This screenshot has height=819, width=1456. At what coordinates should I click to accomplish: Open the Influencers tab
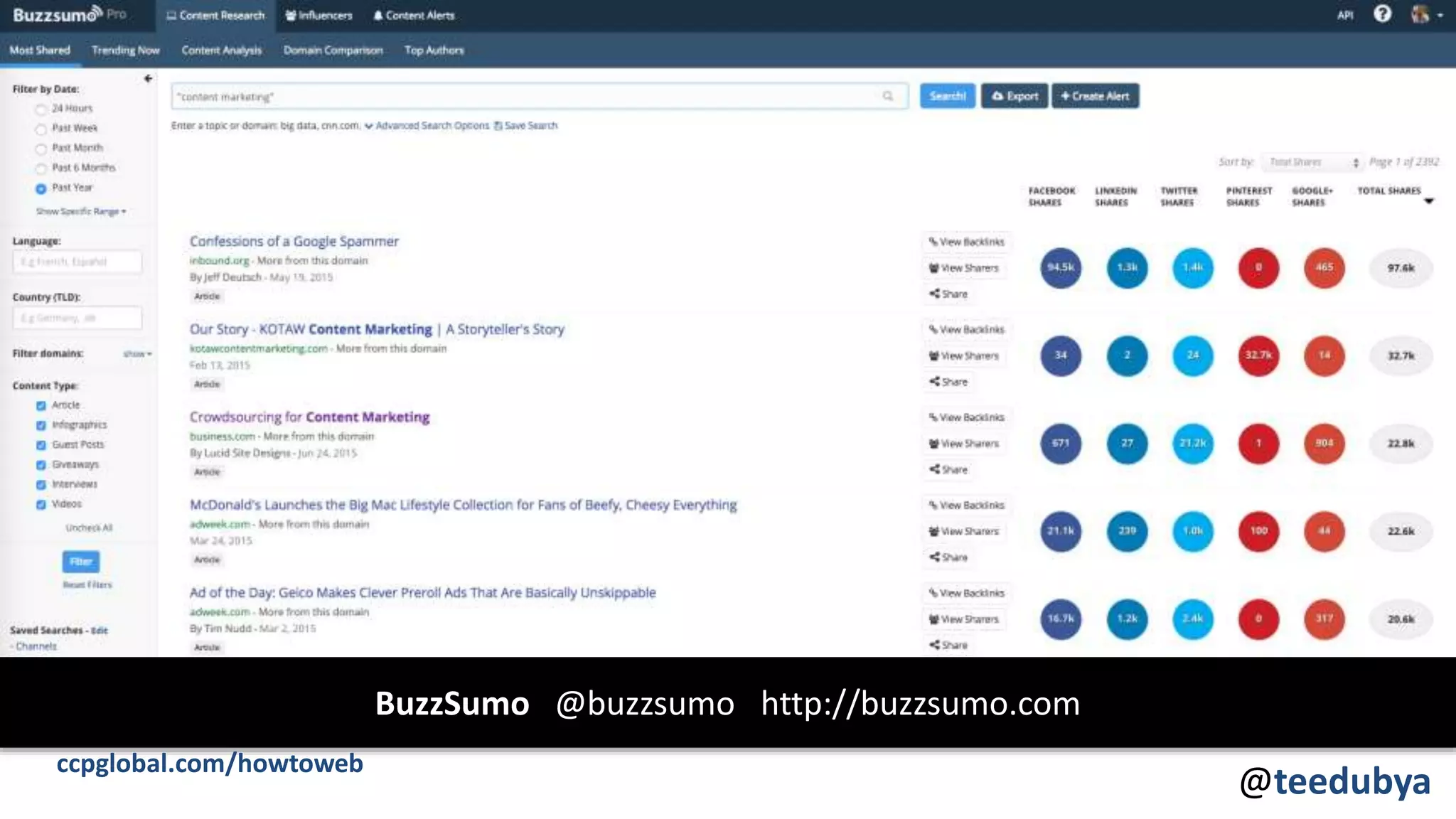point(318,15)
